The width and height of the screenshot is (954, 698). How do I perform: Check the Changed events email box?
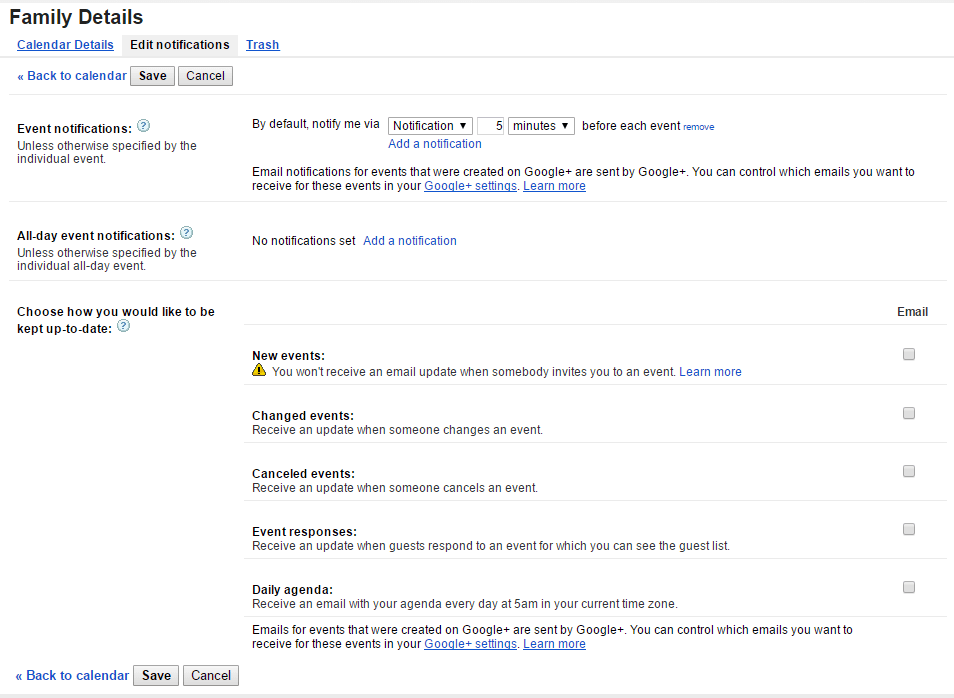coord(909,413)
